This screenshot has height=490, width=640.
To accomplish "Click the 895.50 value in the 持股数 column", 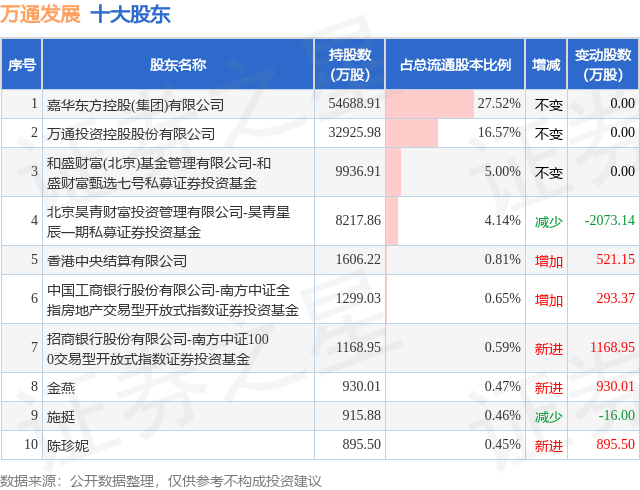I will pyautogui.click(x=361, y=444).
